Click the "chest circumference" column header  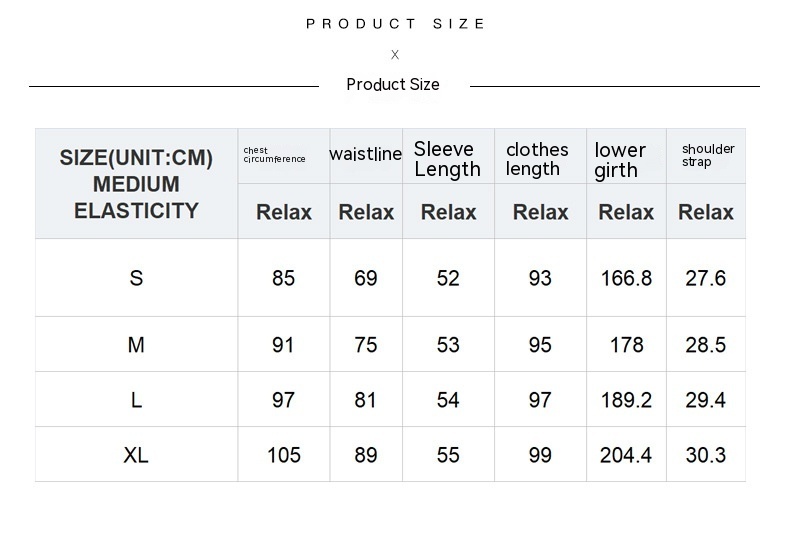click(x=275, y=155)
